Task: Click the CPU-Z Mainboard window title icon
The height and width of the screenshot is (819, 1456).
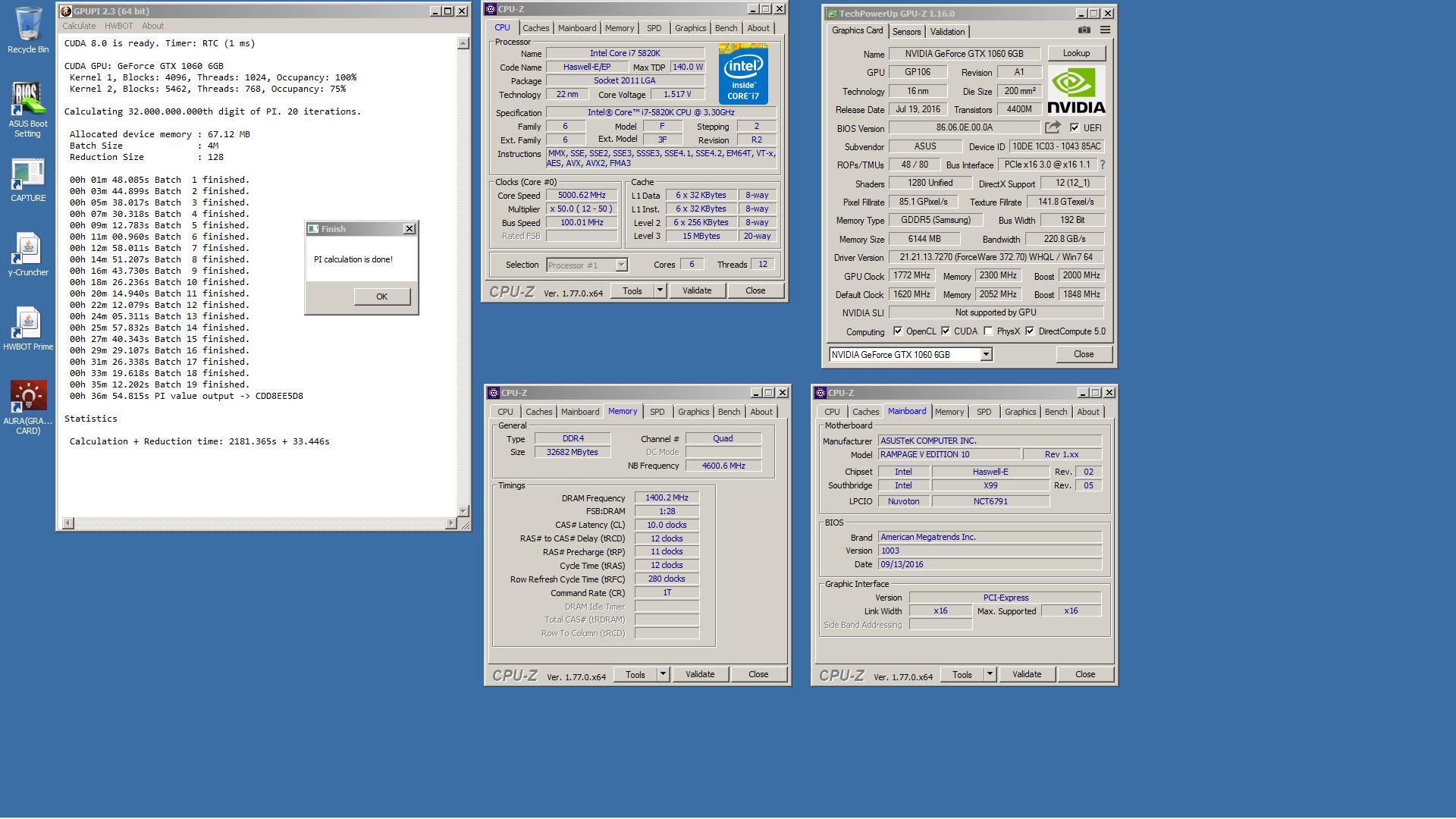Action: coord(821,393)
